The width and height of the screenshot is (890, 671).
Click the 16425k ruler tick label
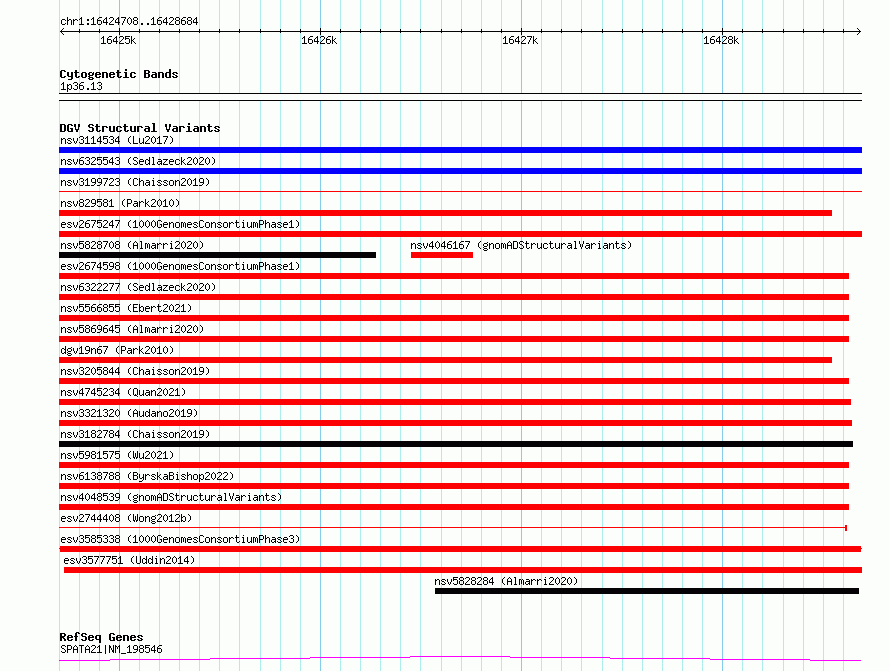click(118, 40)
